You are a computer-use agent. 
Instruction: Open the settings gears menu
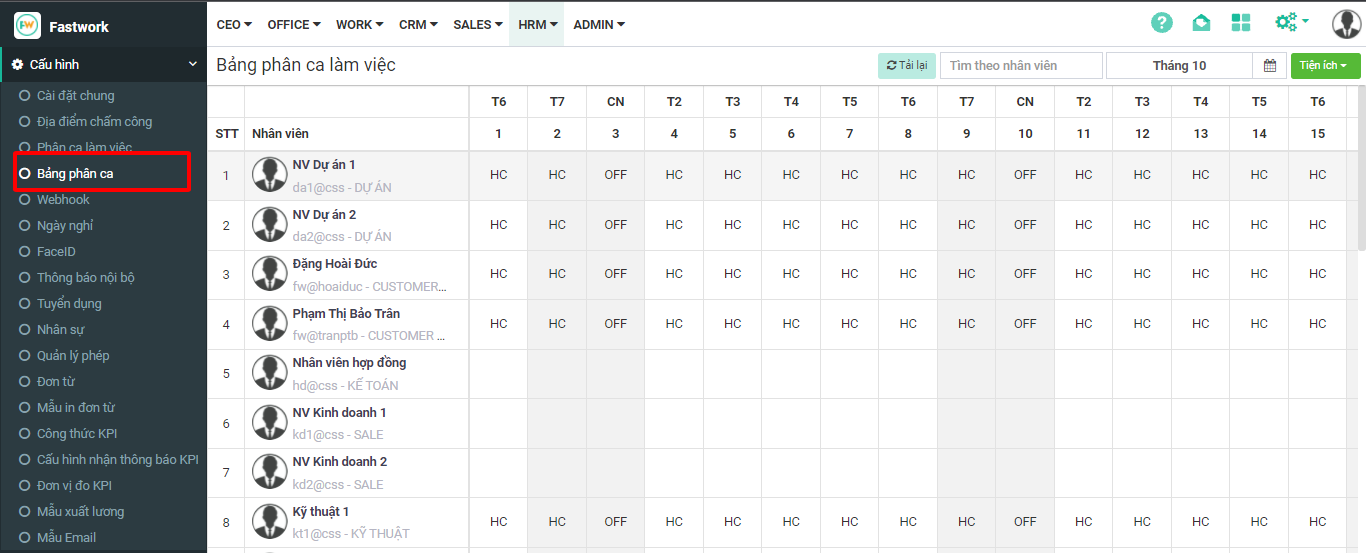[x=1291, y=22]
